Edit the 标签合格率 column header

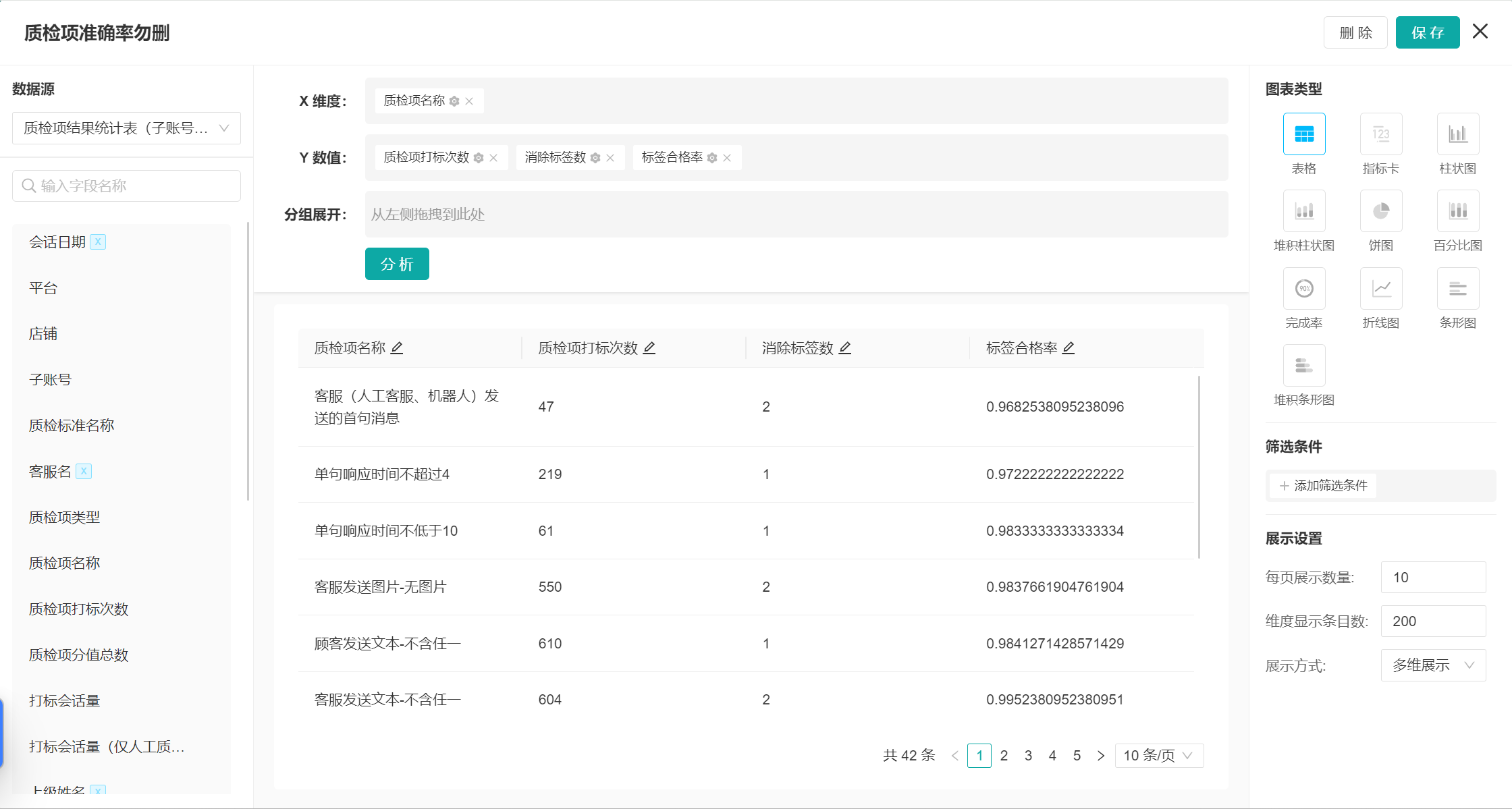1069,347
